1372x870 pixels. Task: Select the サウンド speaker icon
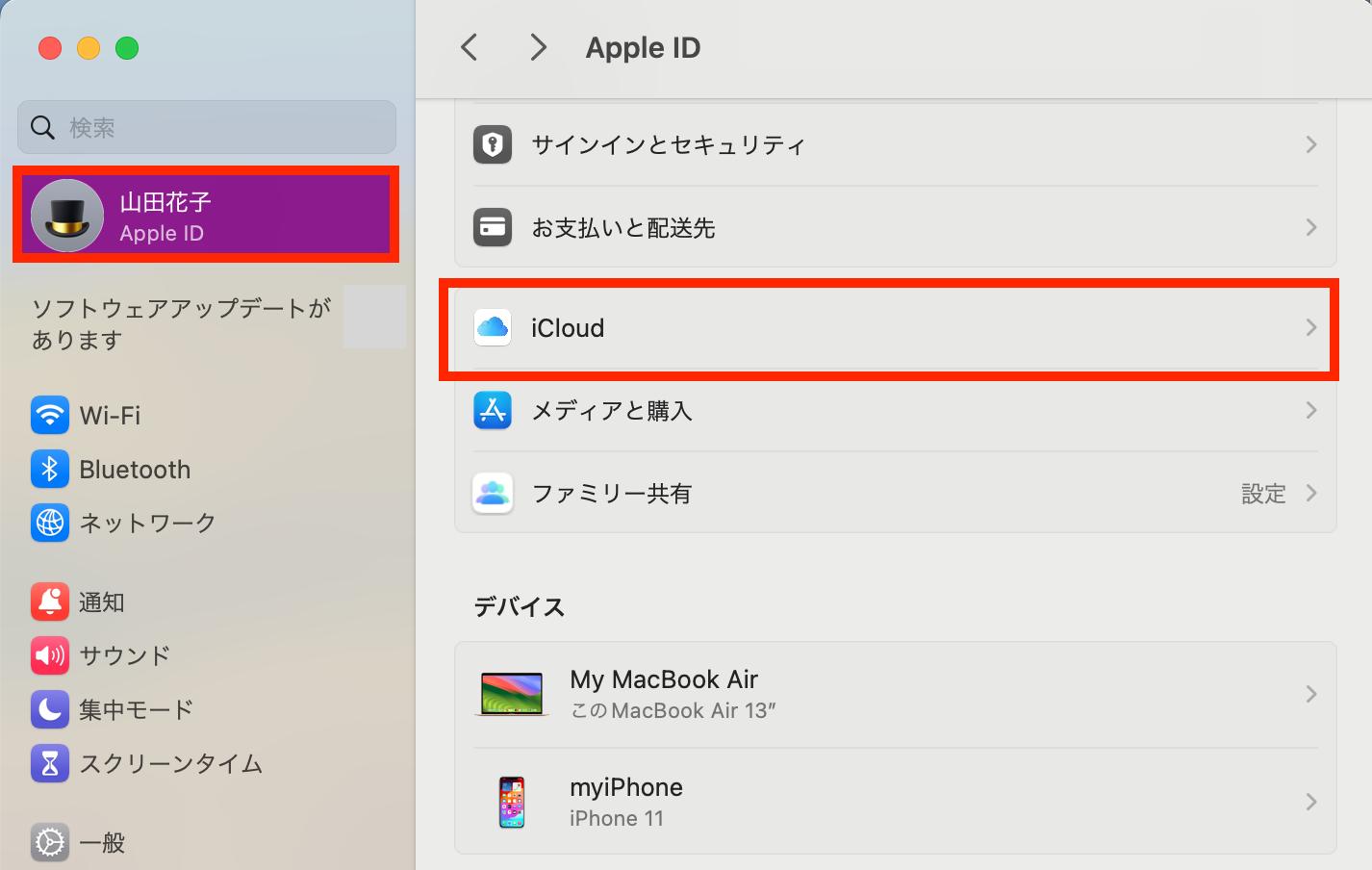tap(49, 655)
